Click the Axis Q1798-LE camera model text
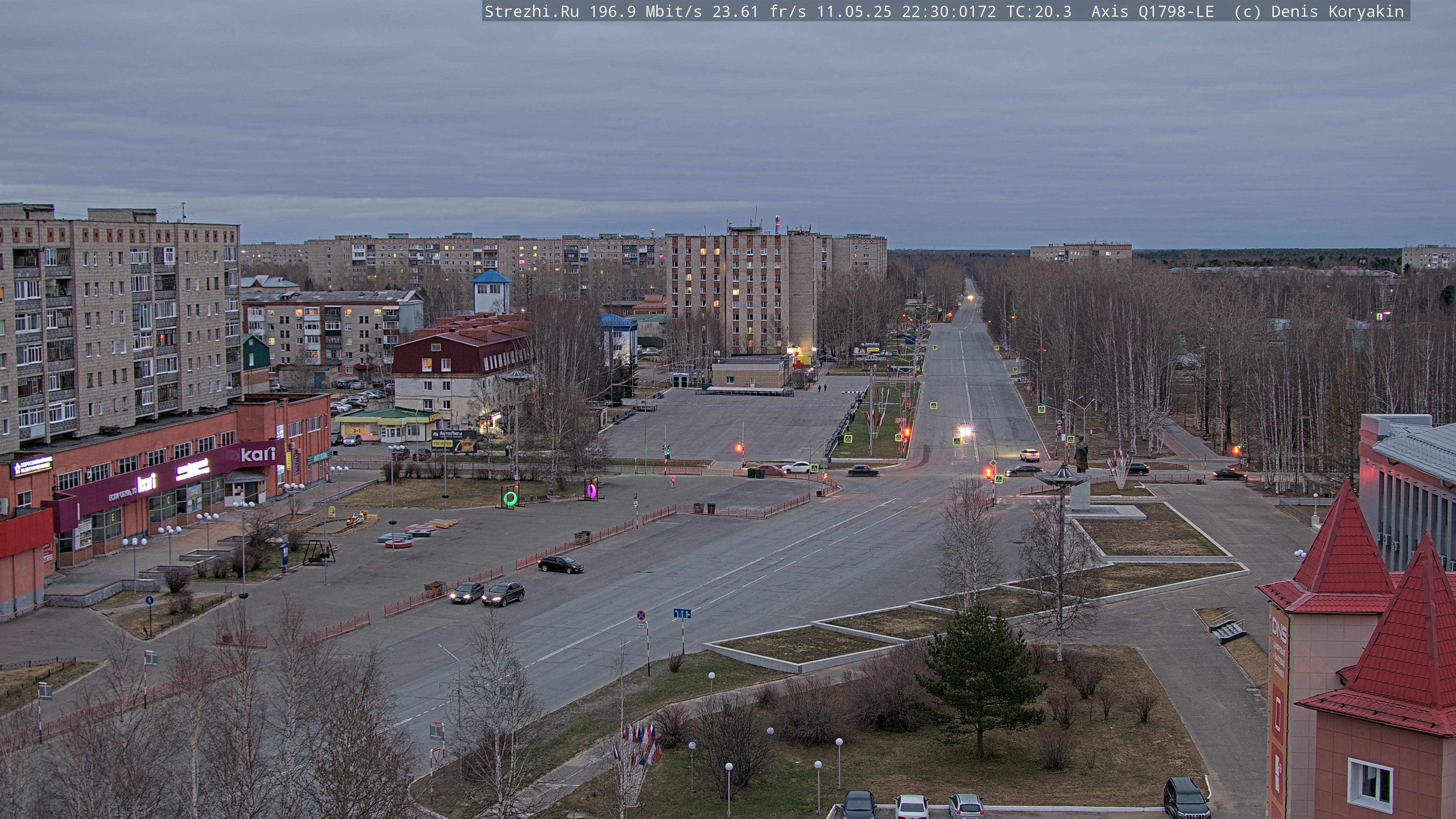The image size is (1456, 819). pyautogui.click(x=1153, y=12)
